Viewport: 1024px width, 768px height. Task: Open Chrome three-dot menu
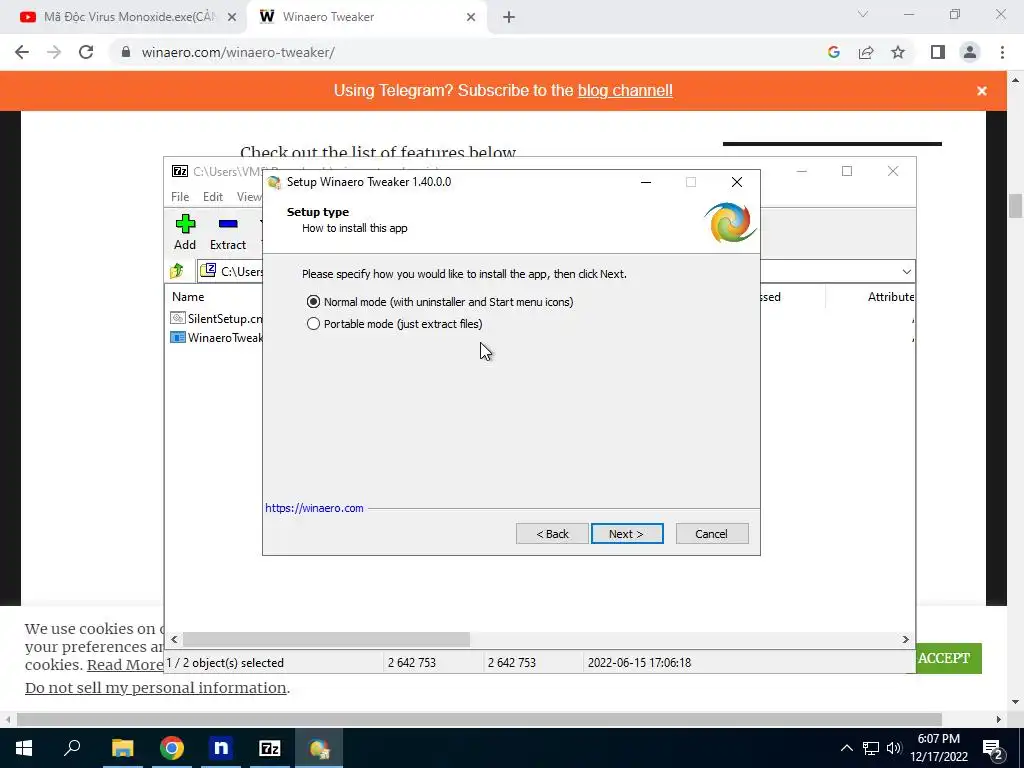pyautogui.click(x=1002, y=52)
